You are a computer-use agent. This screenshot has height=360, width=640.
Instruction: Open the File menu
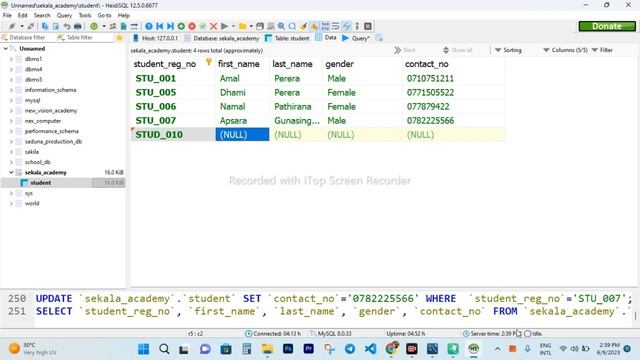[x=7, y=15]
